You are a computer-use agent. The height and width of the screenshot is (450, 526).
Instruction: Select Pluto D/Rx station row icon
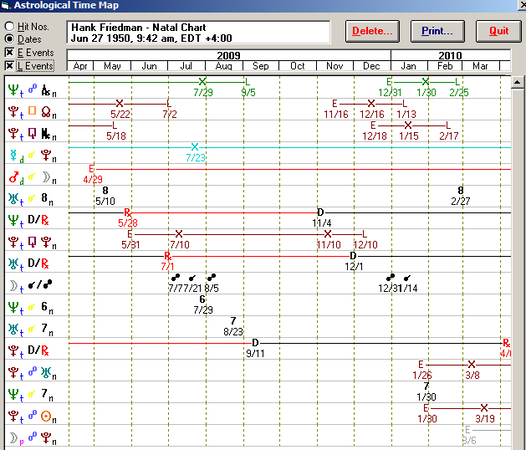coord(29,351)
